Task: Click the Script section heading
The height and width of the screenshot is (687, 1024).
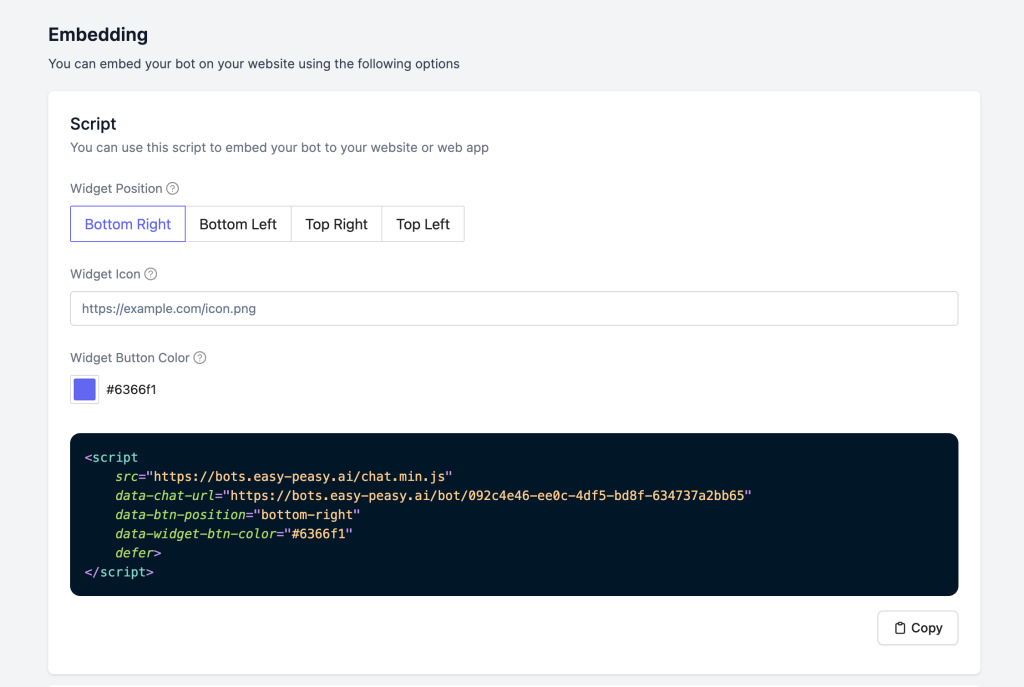Action: pos(93,124)
